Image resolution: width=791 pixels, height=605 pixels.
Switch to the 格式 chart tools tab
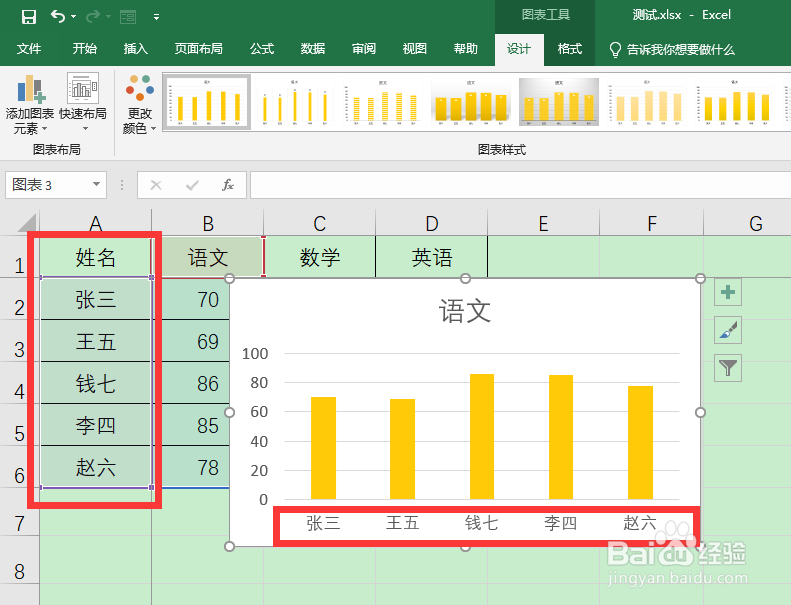point(570,49)
